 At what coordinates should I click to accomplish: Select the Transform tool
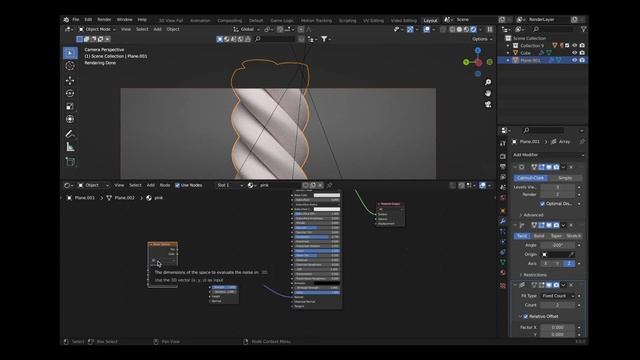click(x=70, y=119)
